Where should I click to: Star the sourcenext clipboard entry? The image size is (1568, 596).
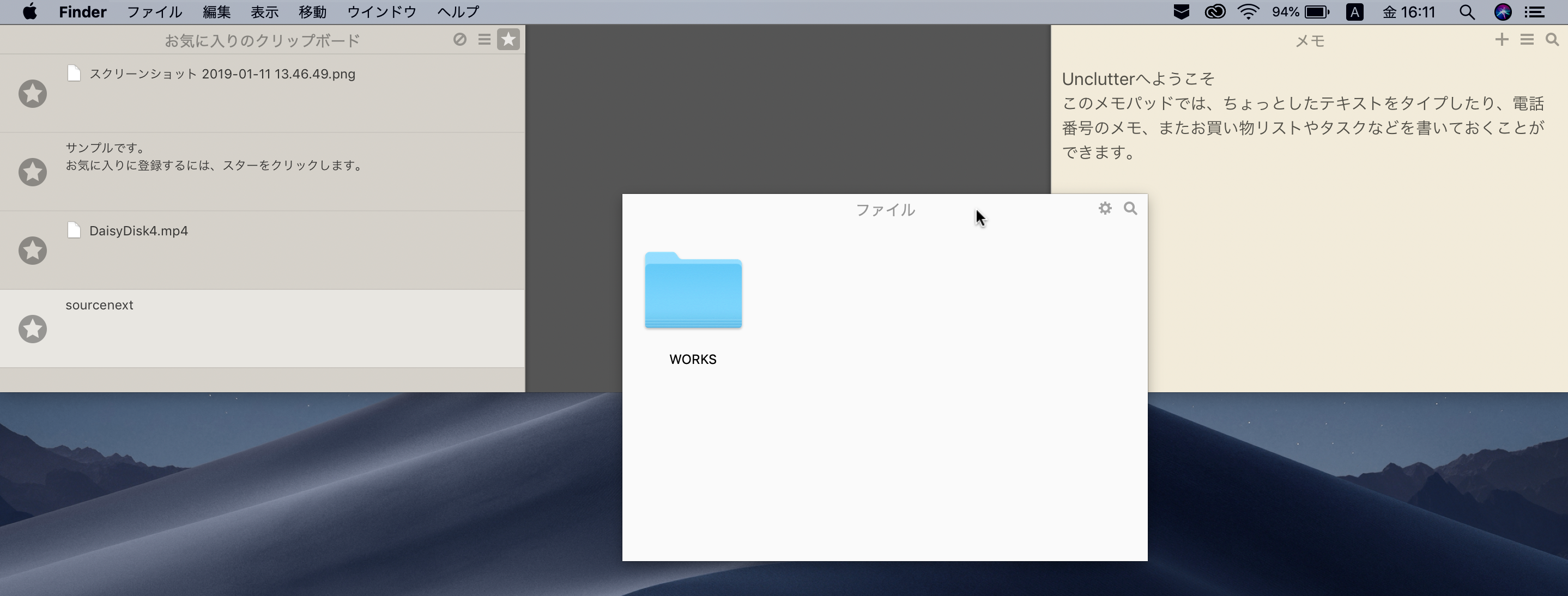click(x=33, y=329)
